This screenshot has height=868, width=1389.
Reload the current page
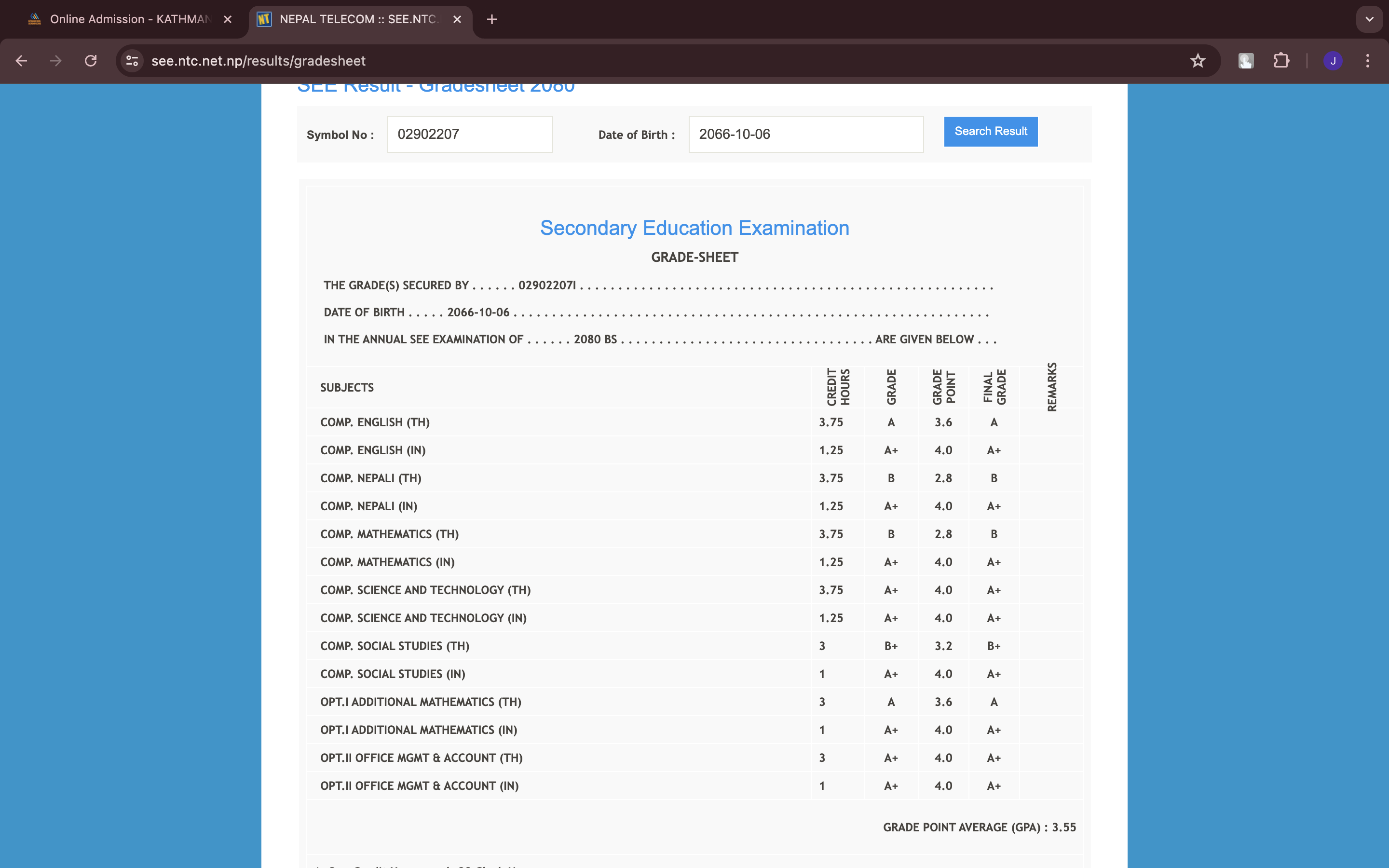click(91, 61)
